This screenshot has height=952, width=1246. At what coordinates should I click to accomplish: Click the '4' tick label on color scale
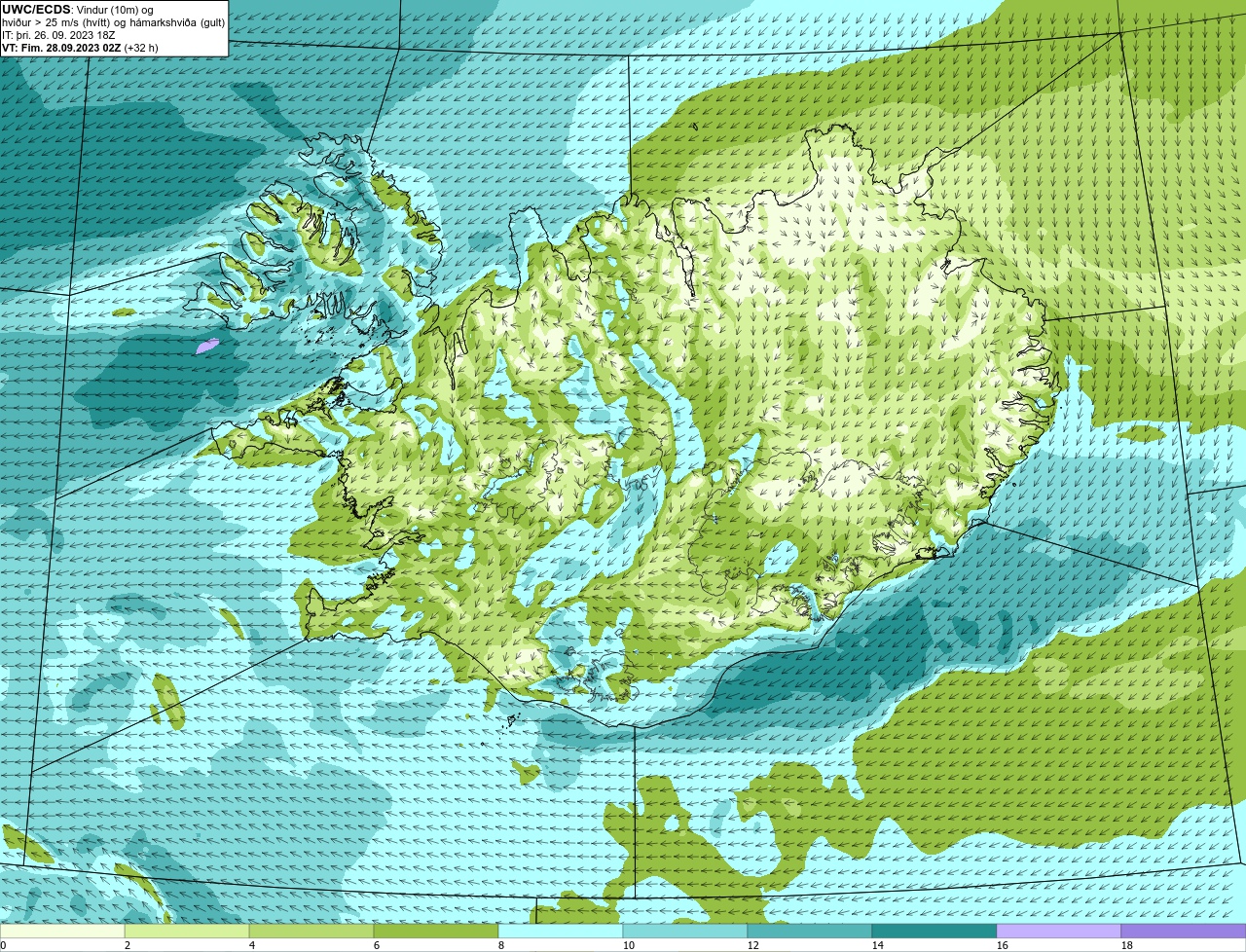(x=252, y=945)
